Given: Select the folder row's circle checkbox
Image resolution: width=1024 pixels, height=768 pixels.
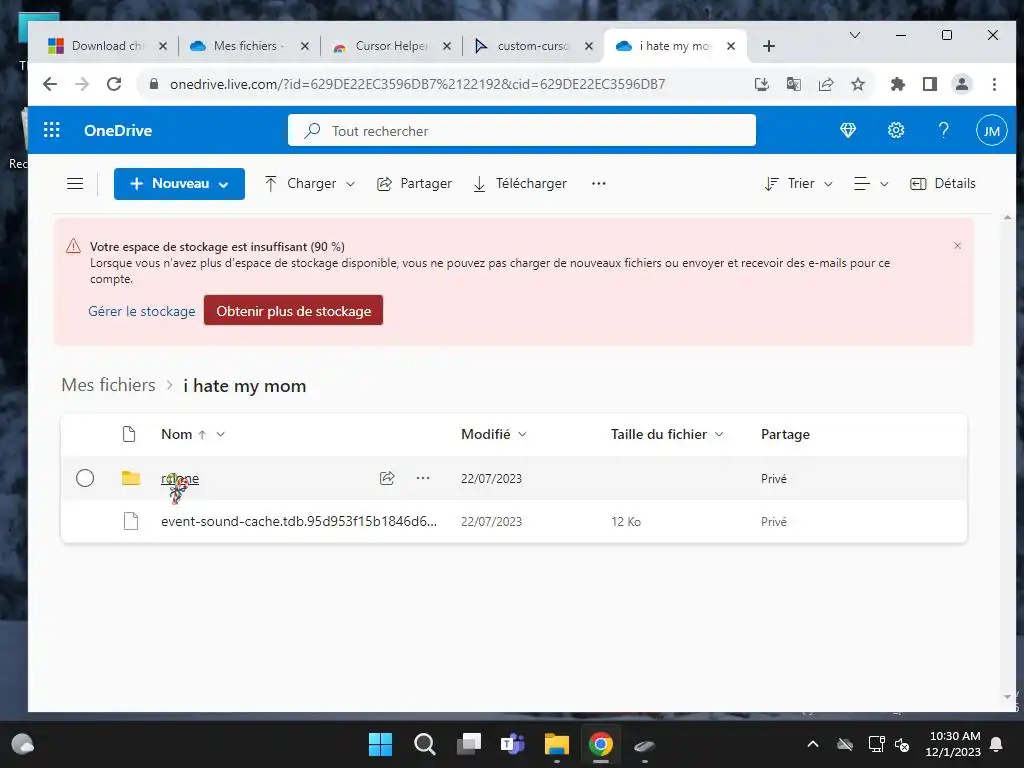Looking at the screenshot, I should [x=85, y=478].
